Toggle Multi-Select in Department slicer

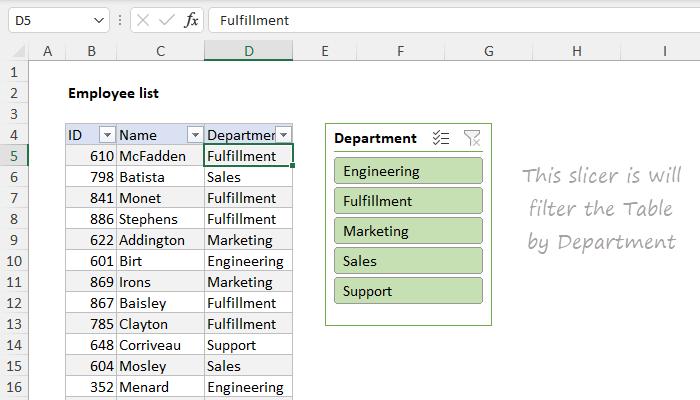(440, 139)
